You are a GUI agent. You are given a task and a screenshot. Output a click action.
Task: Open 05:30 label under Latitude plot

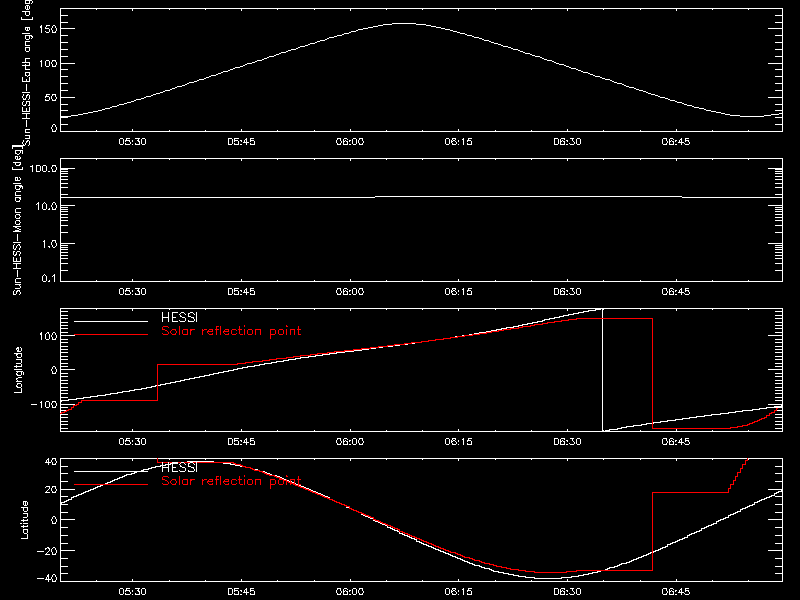(x=132, y=592)
